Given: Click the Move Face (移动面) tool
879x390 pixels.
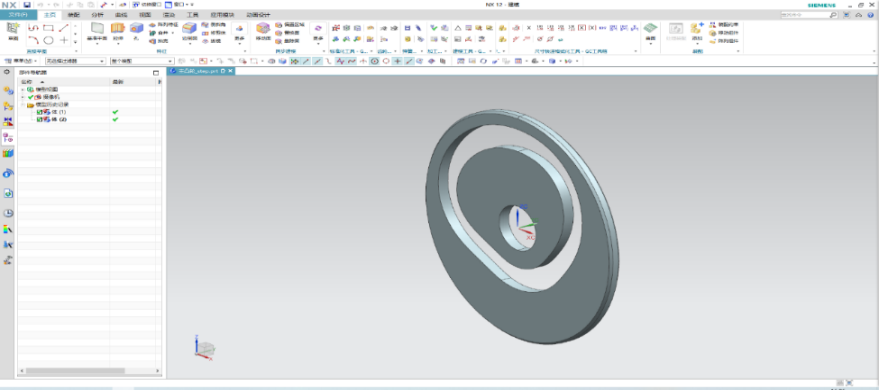Looking at the screenshot, I should [263, 32].
